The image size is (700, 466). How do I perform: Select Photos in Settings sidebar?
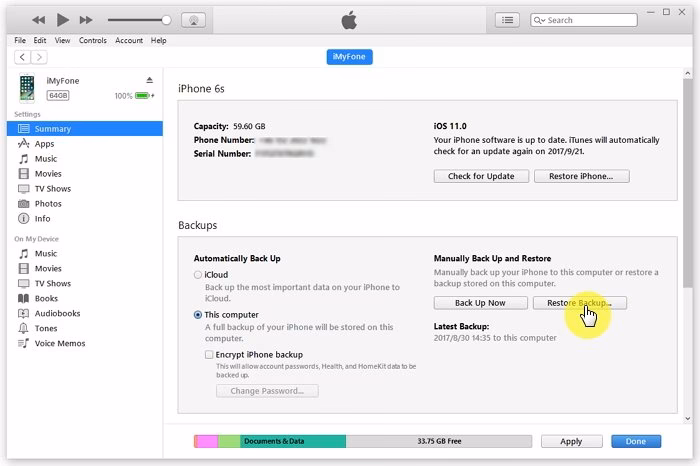pyautogui.click(x=48, y=204)
